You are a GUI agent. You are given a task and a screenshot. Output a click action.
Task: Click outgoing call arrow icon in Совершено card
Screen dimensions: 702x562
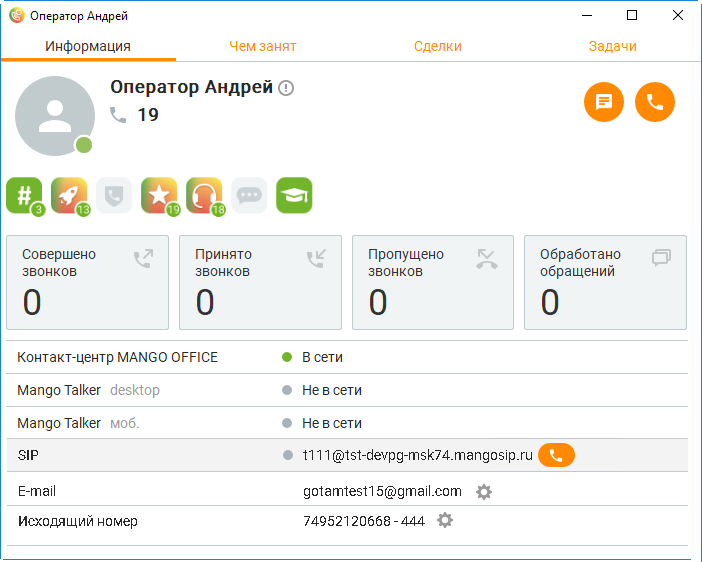coord(144,259)
